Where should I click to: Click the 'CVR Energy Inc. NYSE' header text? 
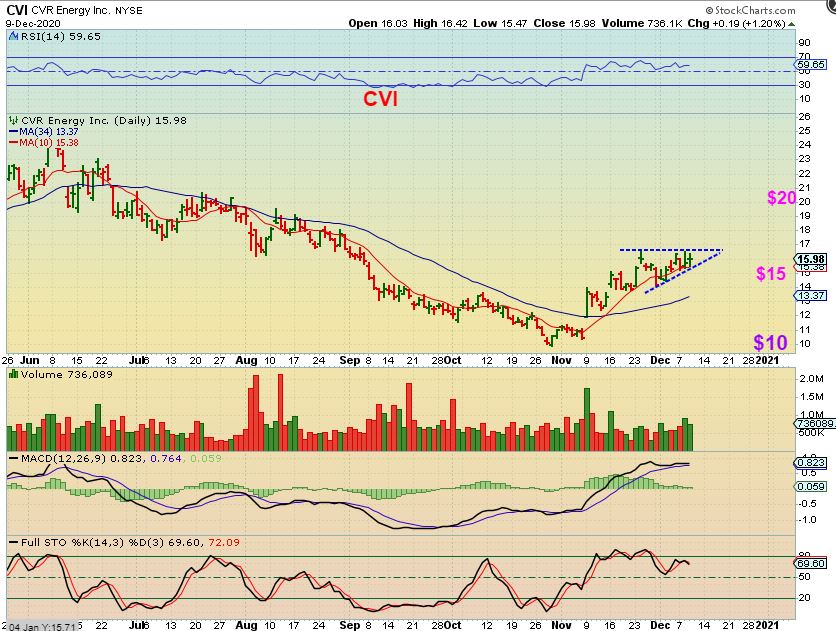pos(87,10)
